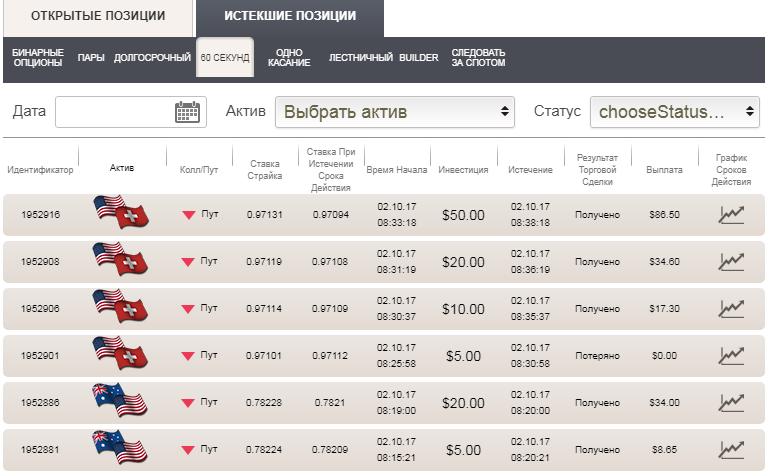Click the $17.30 payout value

[x=664, y=309]
